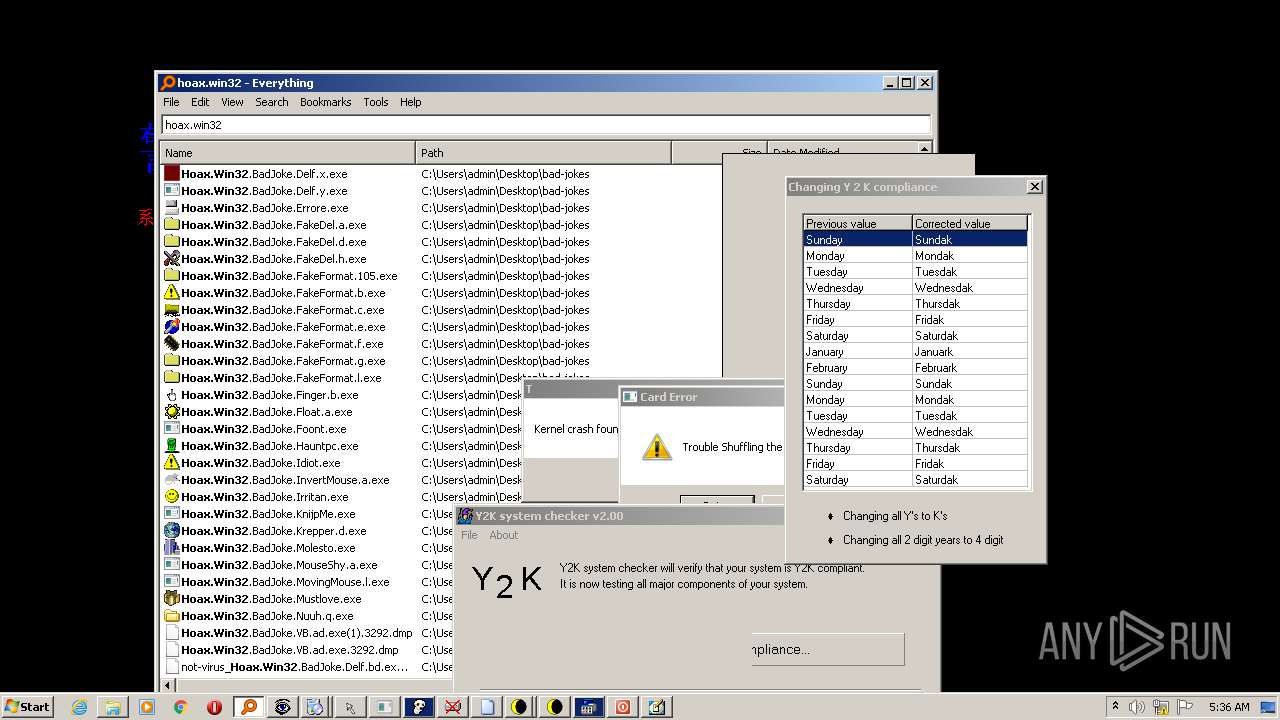Open File menu in Y2K system checker
The height and width of the screenshot is (720, 1280).
click(469, 535)
